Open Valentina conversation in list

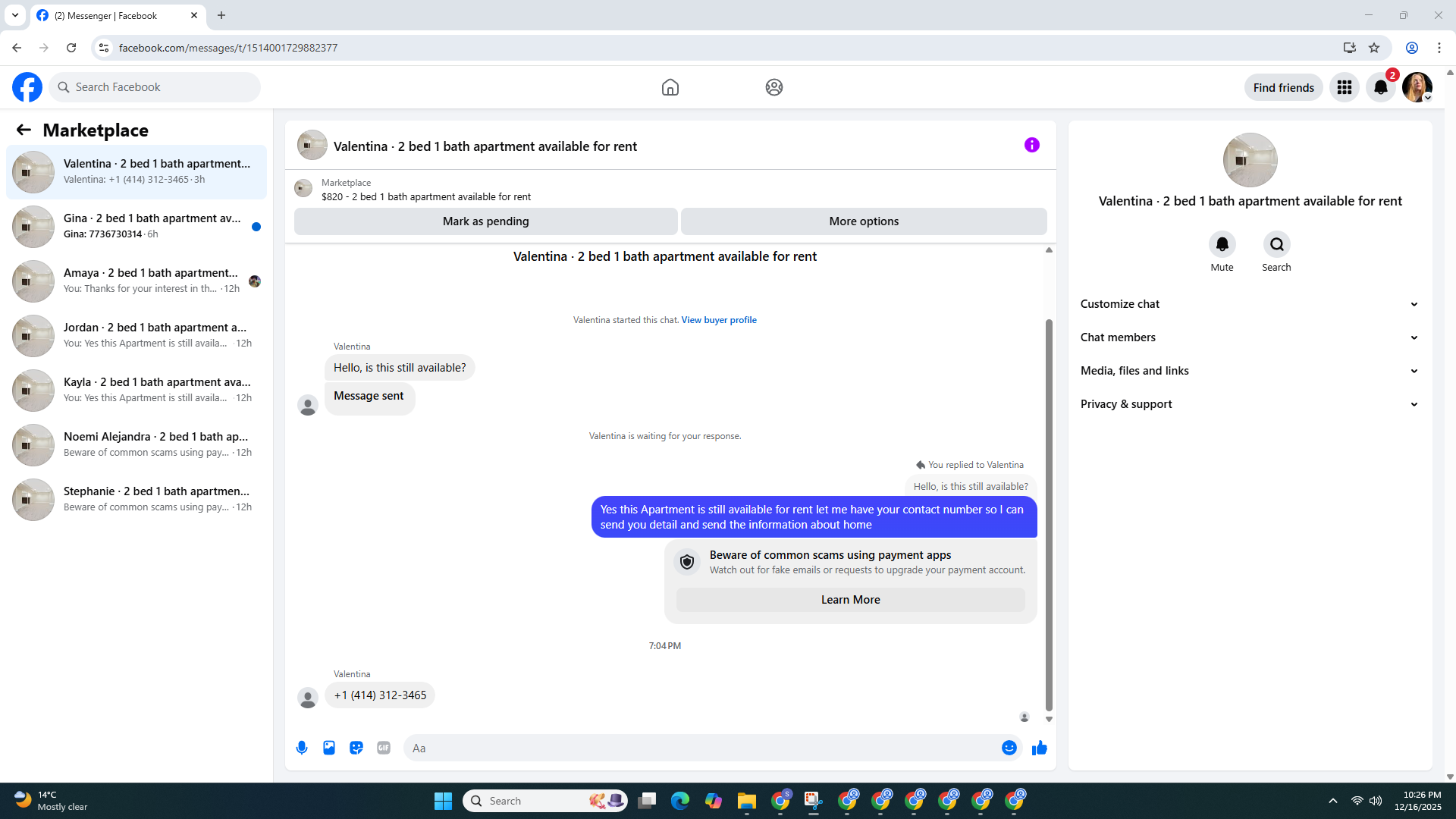click(x=136, y=172)
